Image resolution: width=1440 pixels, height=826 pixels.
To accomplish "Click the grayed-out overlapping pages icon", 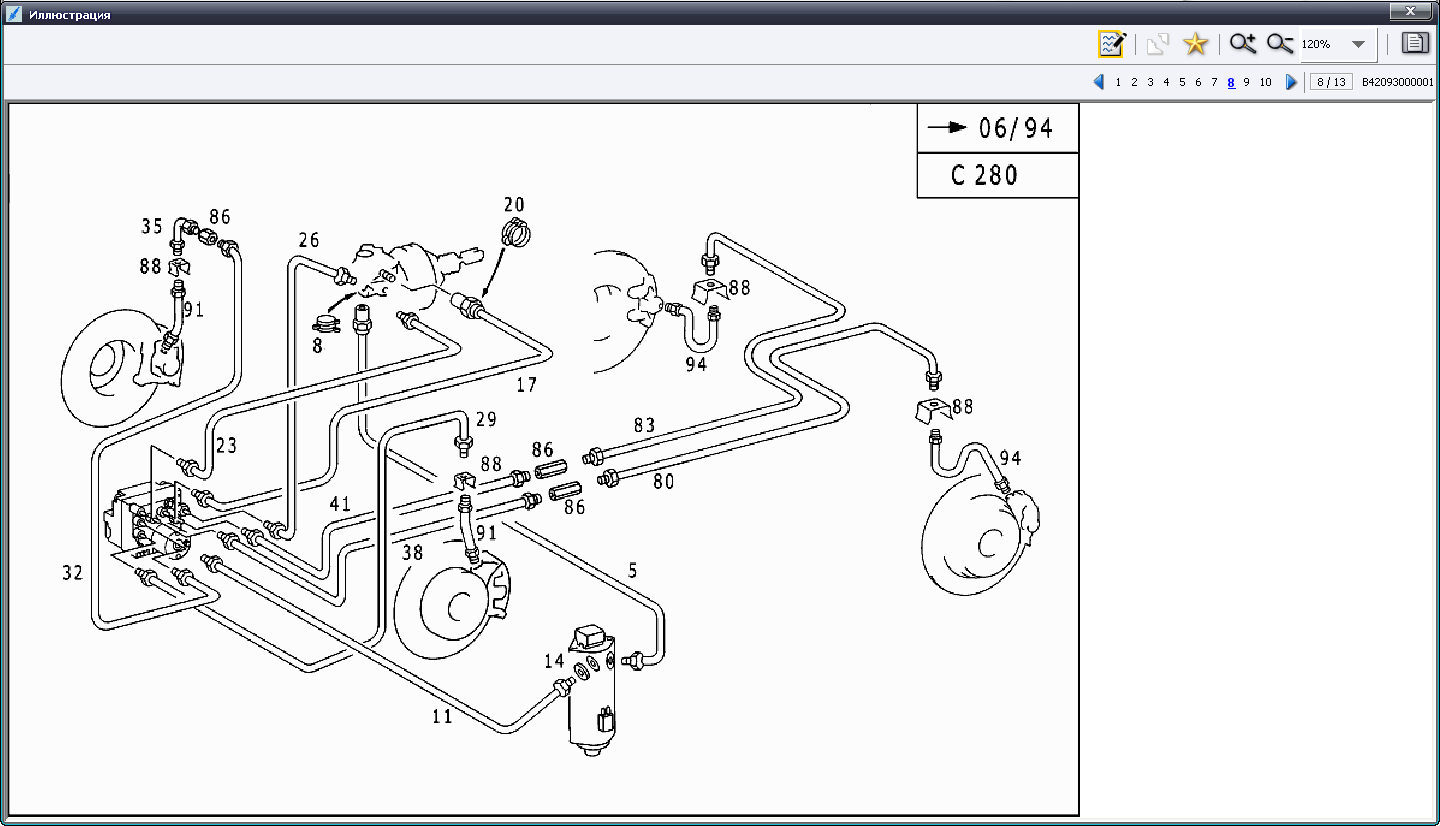I will coord(1158,44).
